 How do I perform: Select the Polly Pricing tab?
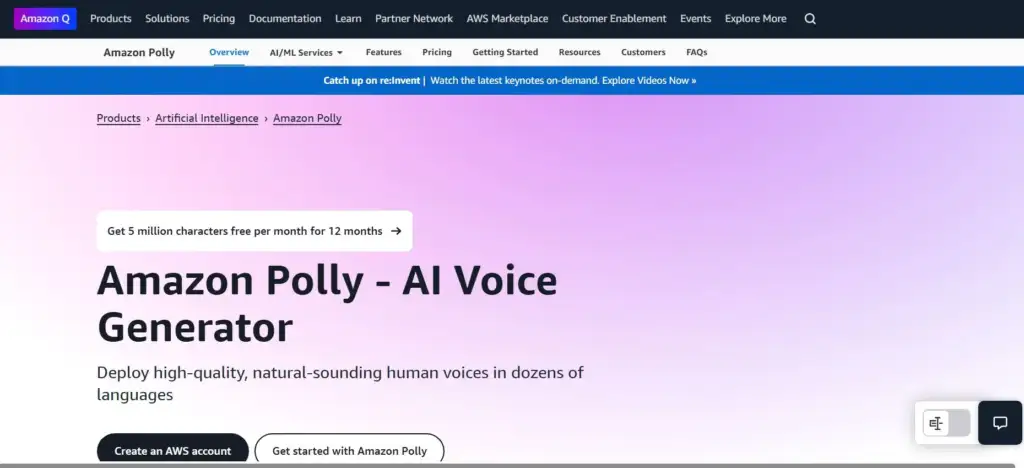[x=437, y=52]
